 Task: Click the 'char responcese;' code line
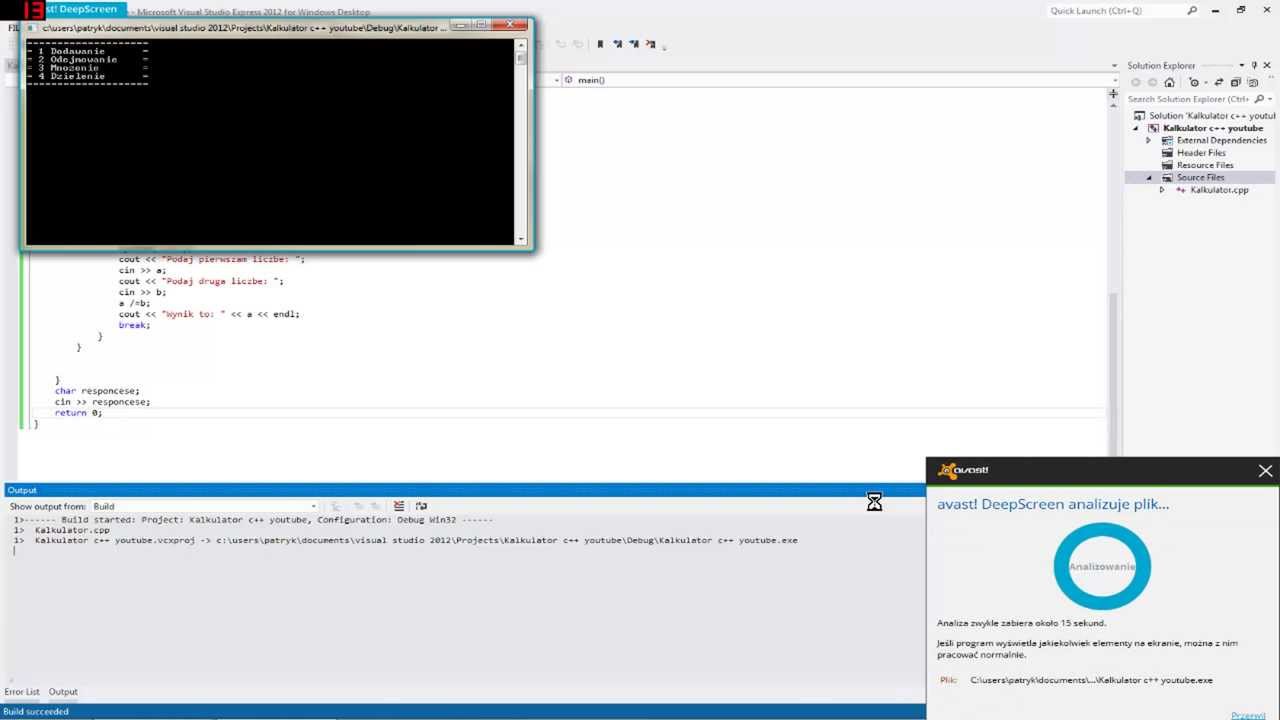tap(97, 391)
